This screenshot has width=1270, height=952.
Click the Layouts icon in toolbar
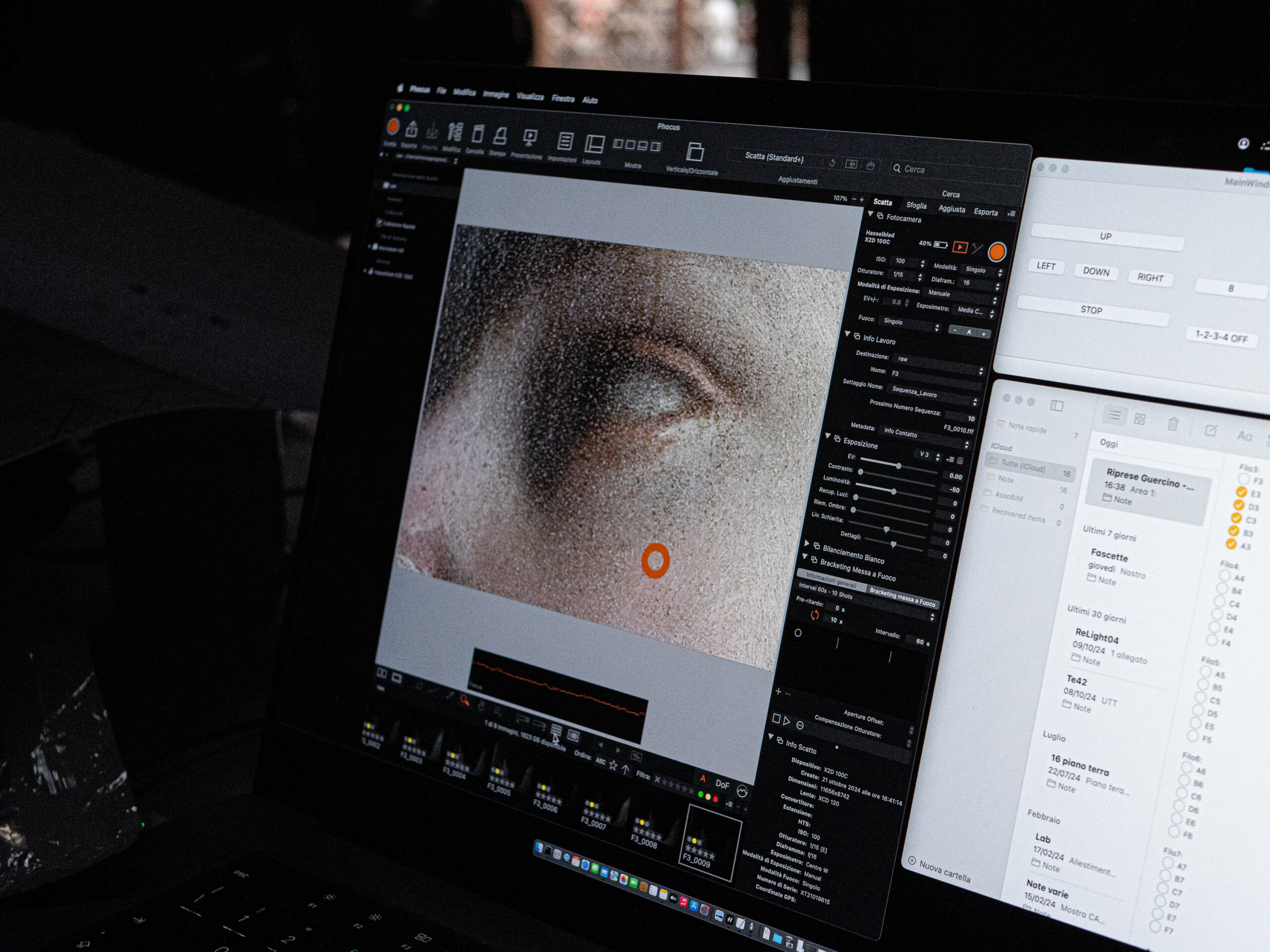click(x=594, y=143)
